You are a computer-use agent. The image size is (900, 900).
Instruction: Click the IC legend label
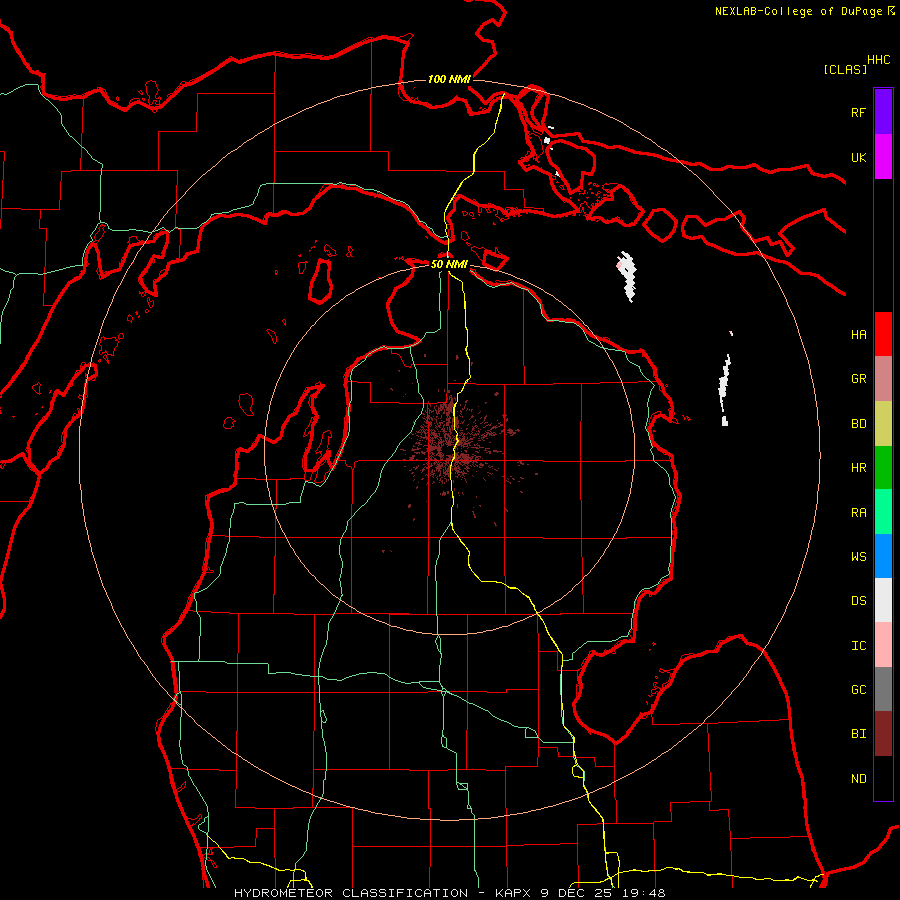[858, 646]
